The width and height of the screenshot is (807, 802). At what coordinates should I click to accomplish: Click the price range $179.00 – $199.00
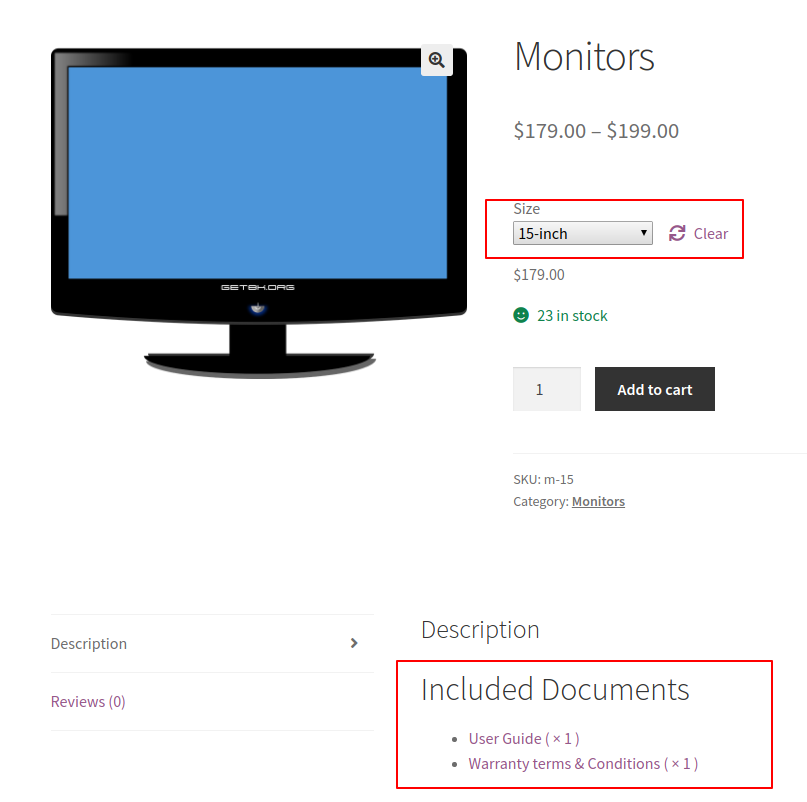click(596, 130)
